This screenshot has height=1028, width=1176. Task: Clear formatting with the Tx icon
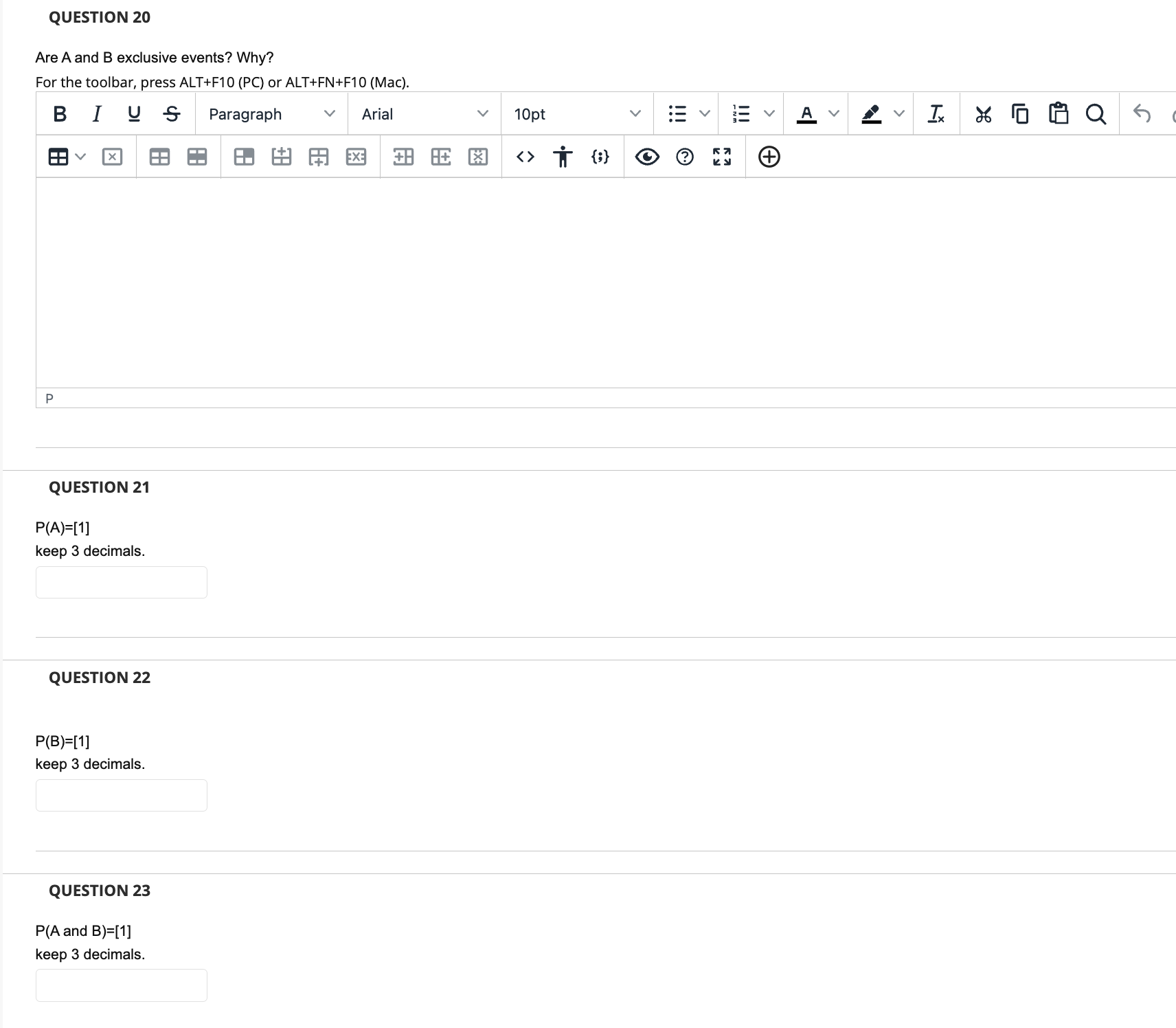[x=936, y=114]
